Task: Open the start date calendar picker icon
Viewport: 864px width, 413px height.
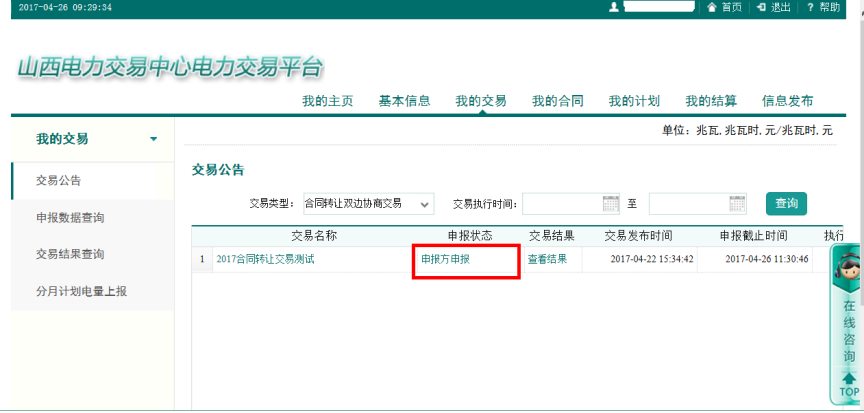Action: (611, 204)
